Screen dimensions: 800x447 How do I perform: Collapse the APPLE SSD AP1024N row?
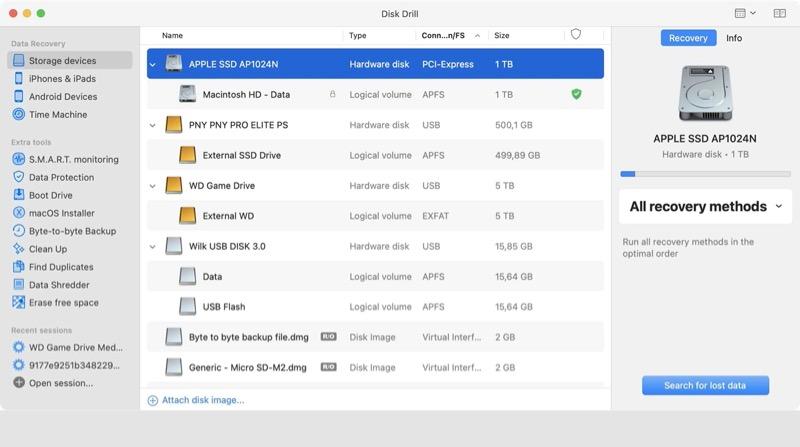(153, 64)
